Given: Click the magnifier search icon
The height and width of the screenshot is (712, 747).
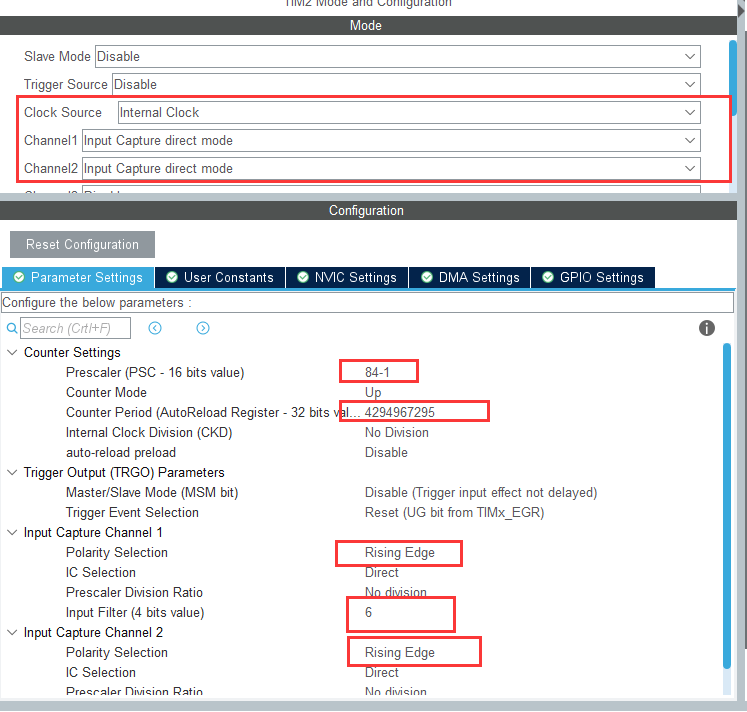Looking at the screenshot, I should [12, 328].
